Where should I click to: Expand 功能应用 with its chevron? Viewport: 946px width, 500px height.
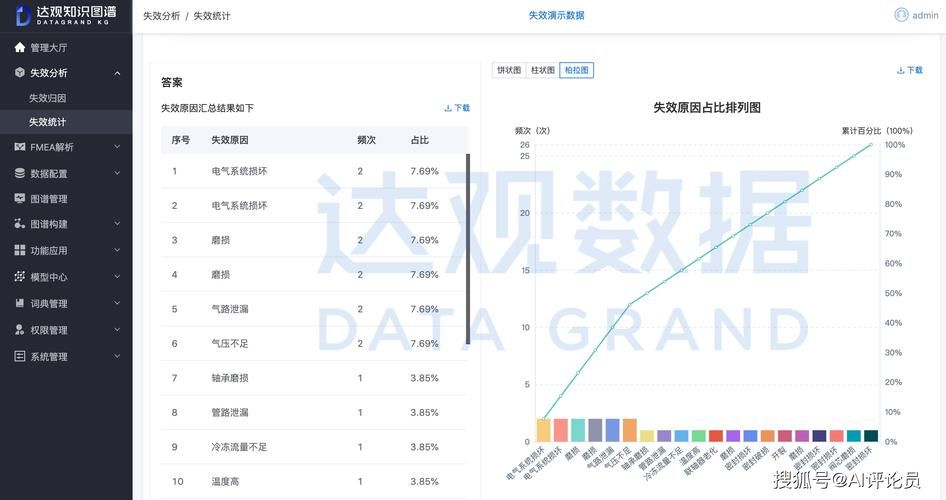pyautogui.click(x=117, y=250)
